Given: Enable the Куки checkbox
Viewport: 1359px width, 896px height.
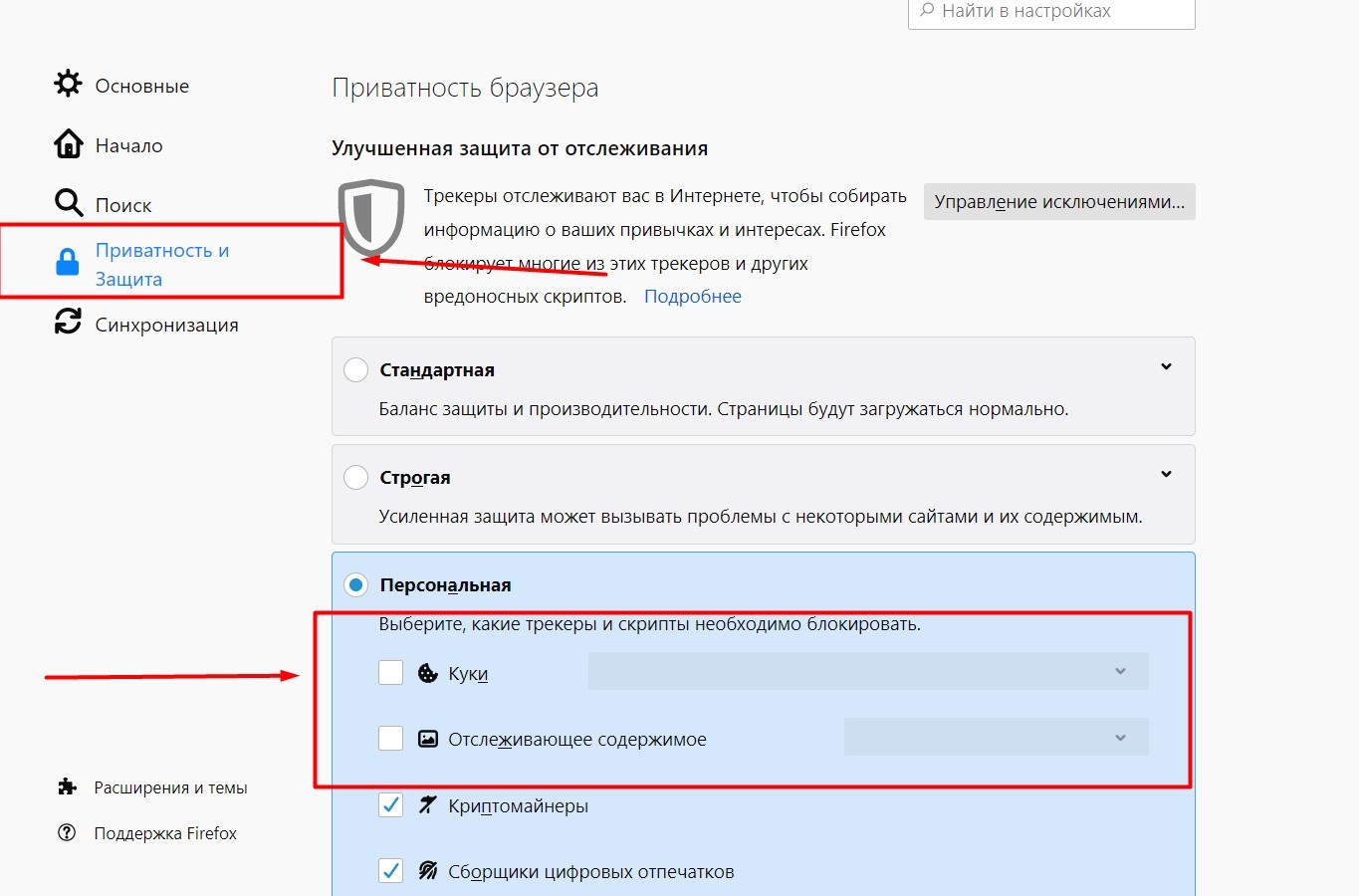Looking at the screenshot, I should pyautogui.click(x=390, y=673).
